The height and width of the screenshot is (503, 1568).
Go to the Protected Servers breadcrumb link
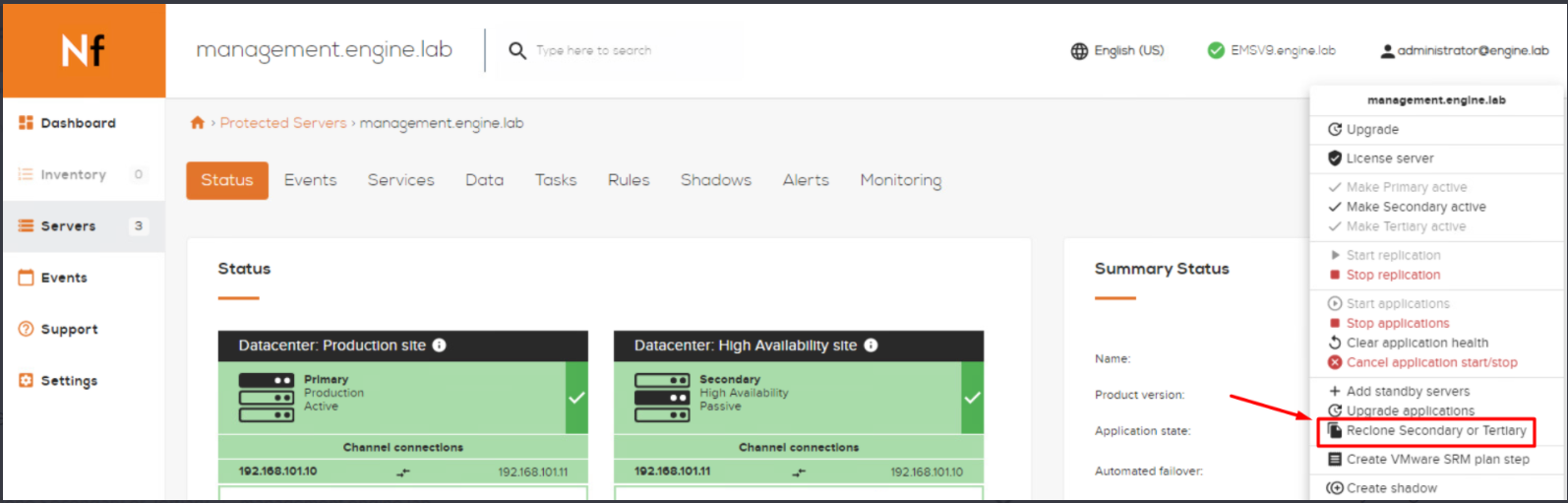[x=283, y=123]
